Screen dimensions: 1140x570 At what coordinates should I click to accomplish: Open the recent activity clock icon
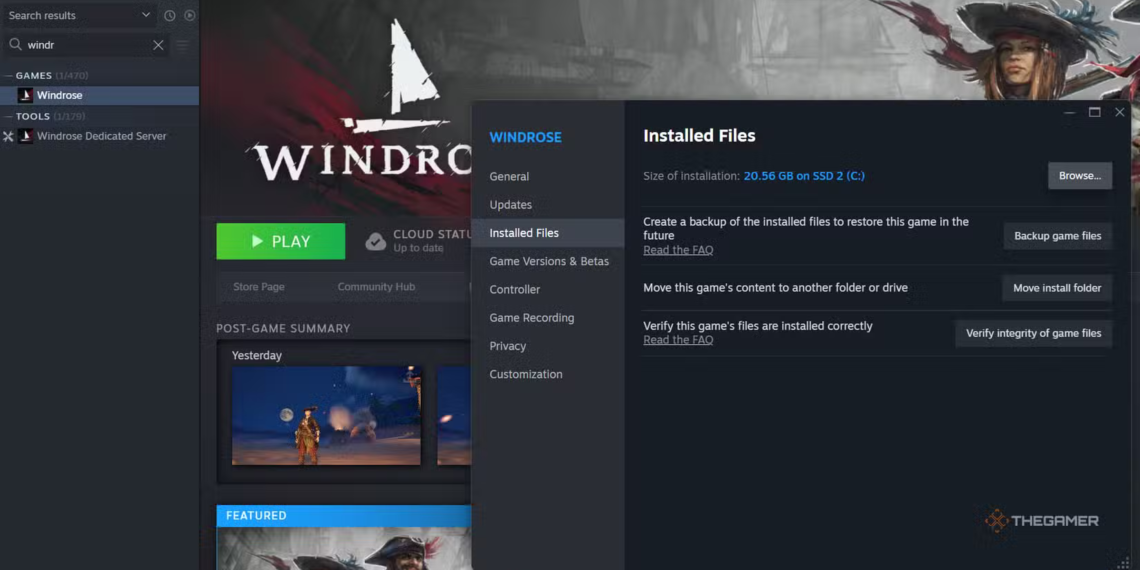pyautogui.click(x=169, y=15)
